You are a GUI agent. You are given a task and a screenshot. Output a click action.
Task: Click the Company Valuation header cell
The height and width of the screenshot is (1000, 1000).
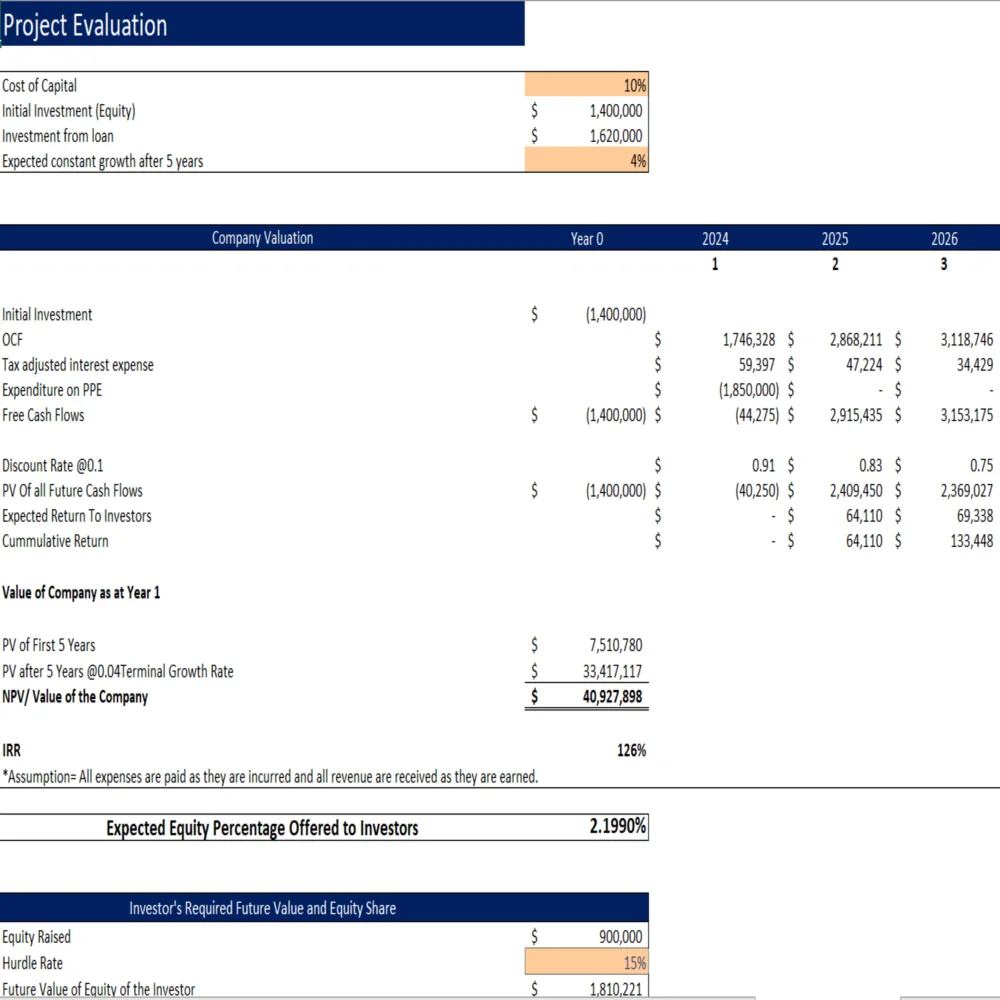pyautogui.click(x=262, y=238)
